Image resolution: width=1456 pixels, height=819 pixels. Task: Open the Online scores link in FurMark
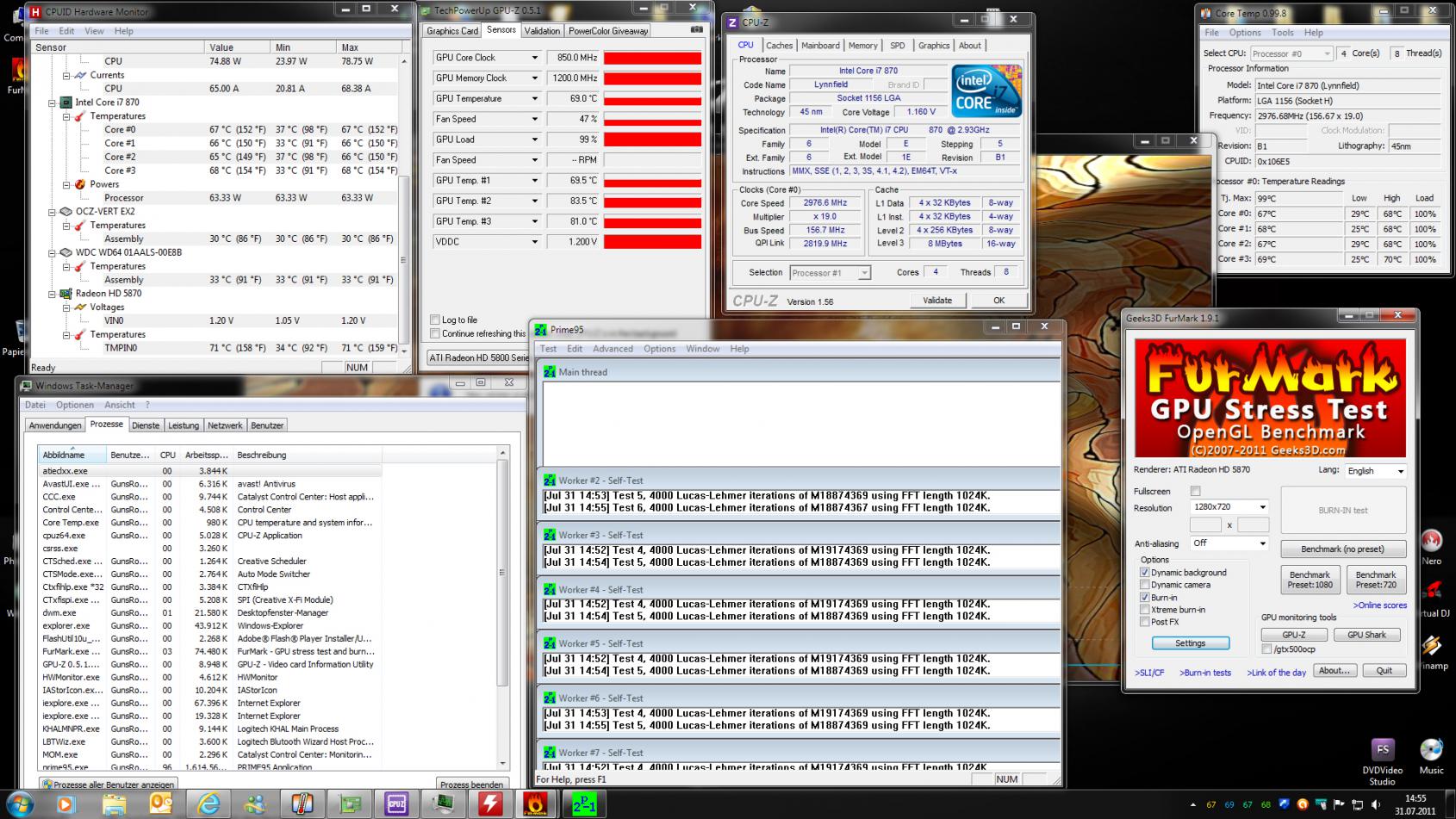click(x=1379, y=605)
